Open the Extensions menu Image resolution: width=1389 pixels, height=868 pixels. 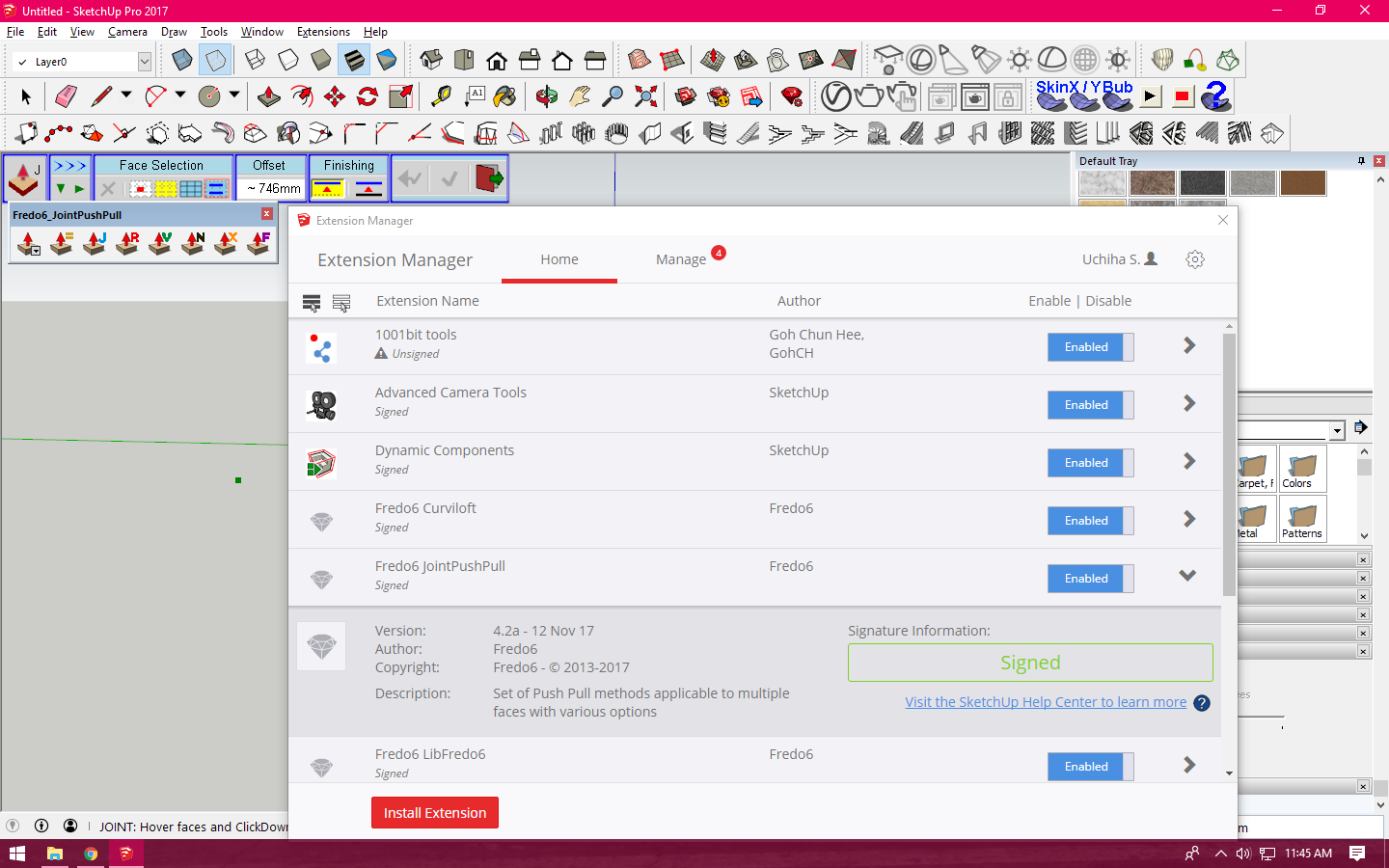coord(323,32)
